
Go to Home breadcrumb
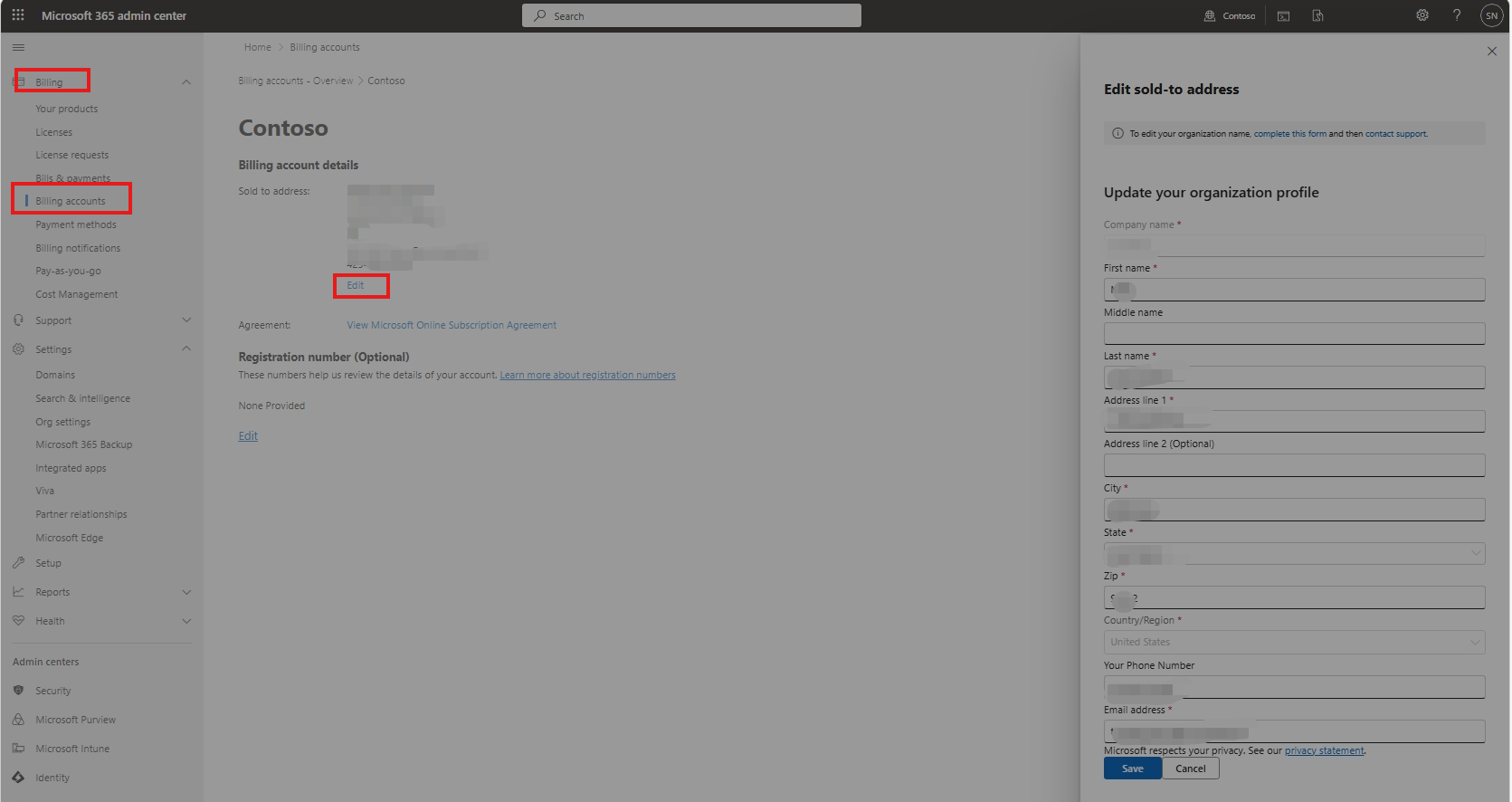tap(258, 47)
